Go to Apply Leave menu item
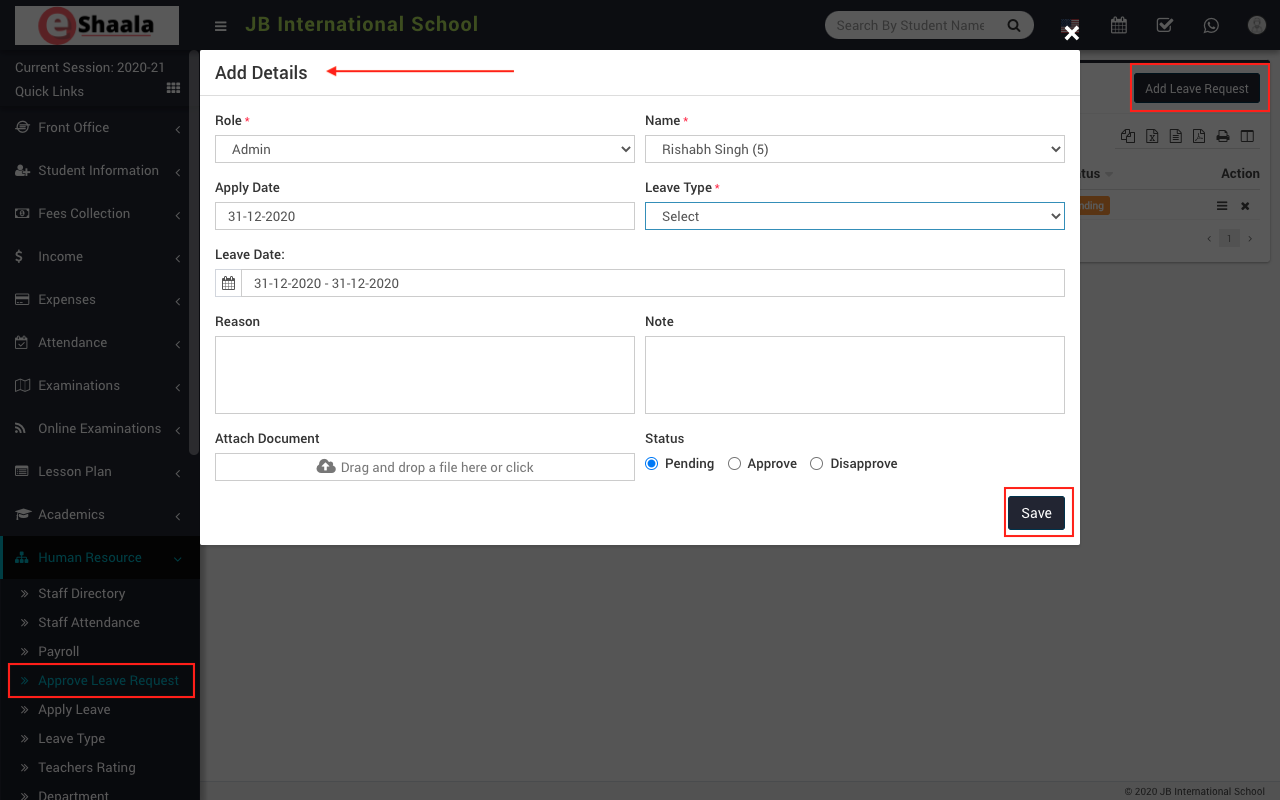The width and height of the screenshot is (1280, 800). [x=74, y=709]
